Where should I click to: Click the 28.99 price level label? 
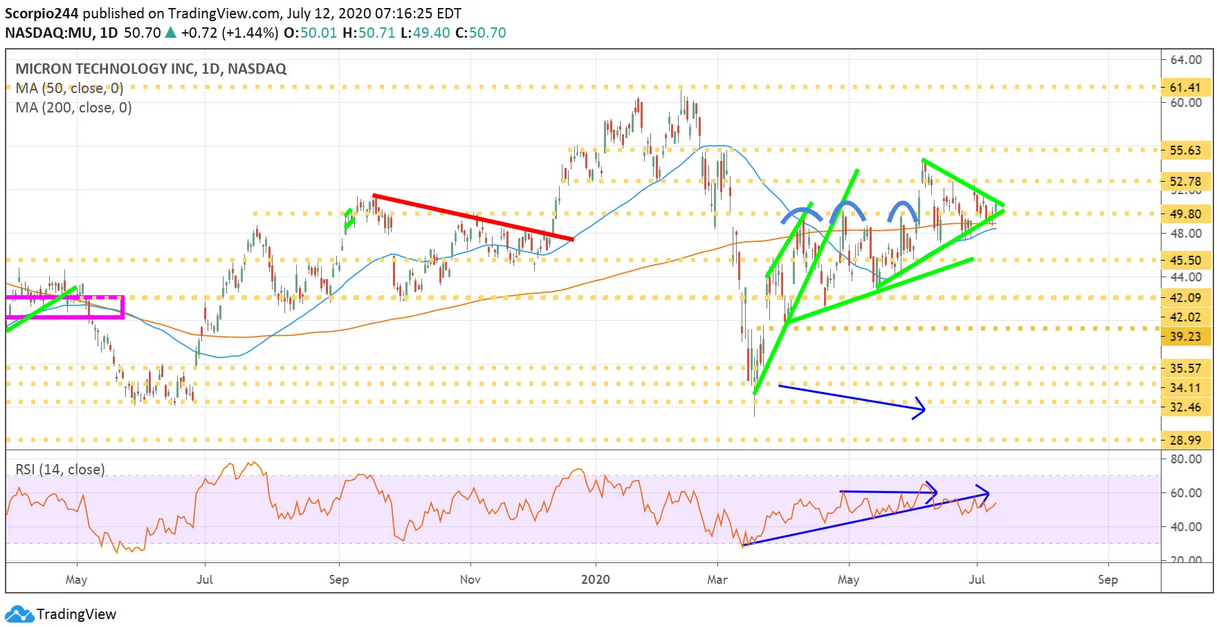click(x=1186, y=441)
